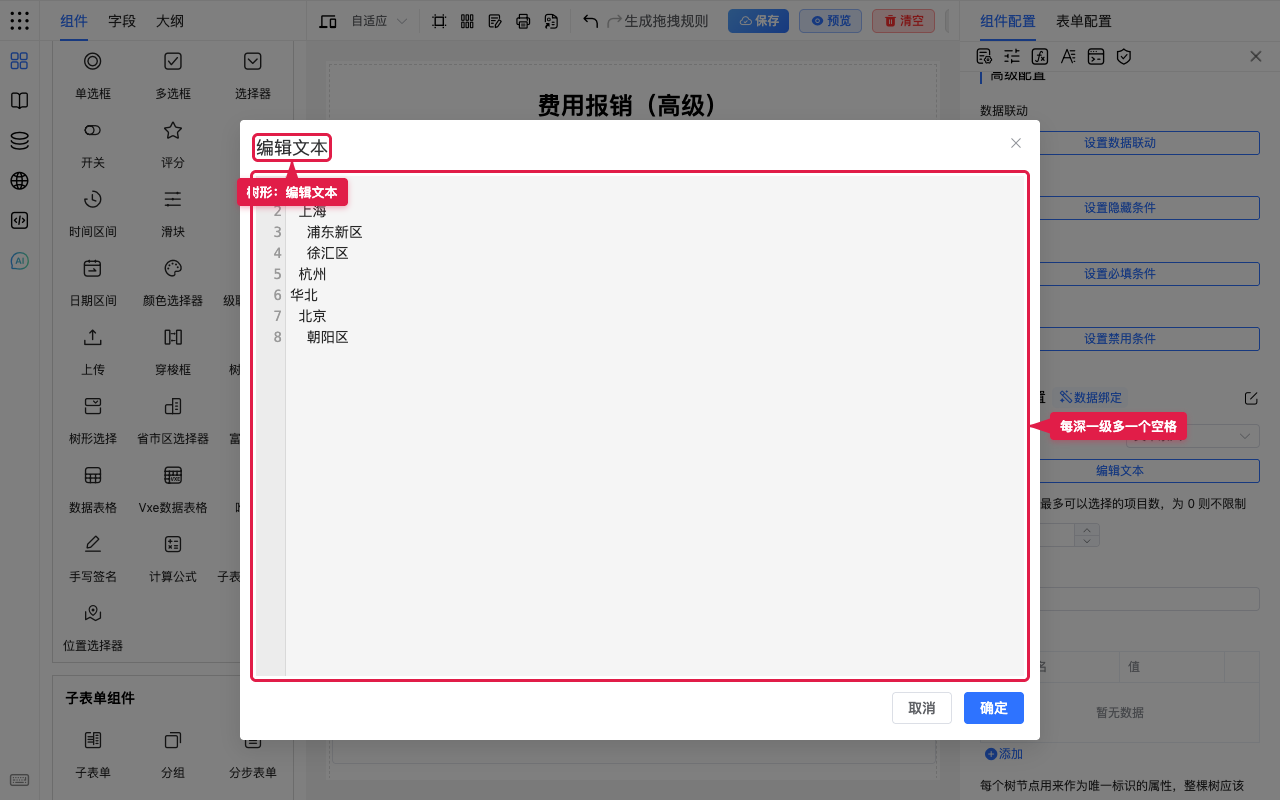Image resolution: width=1280 pixels, height=800 pixels.
Task: Select the 颜色选择器 component
Action: [x=173, y=282]
